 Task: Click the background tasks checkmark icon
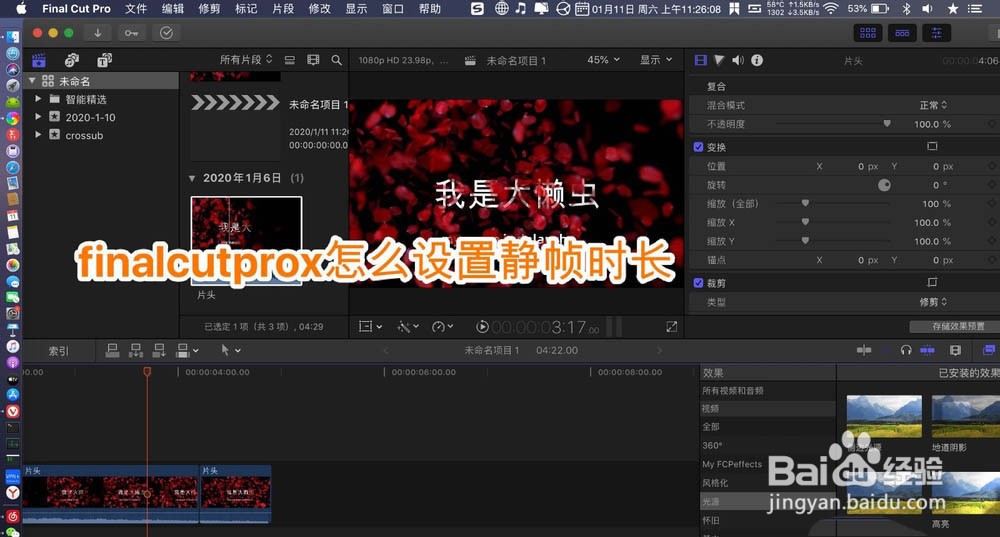coord(166,33)
